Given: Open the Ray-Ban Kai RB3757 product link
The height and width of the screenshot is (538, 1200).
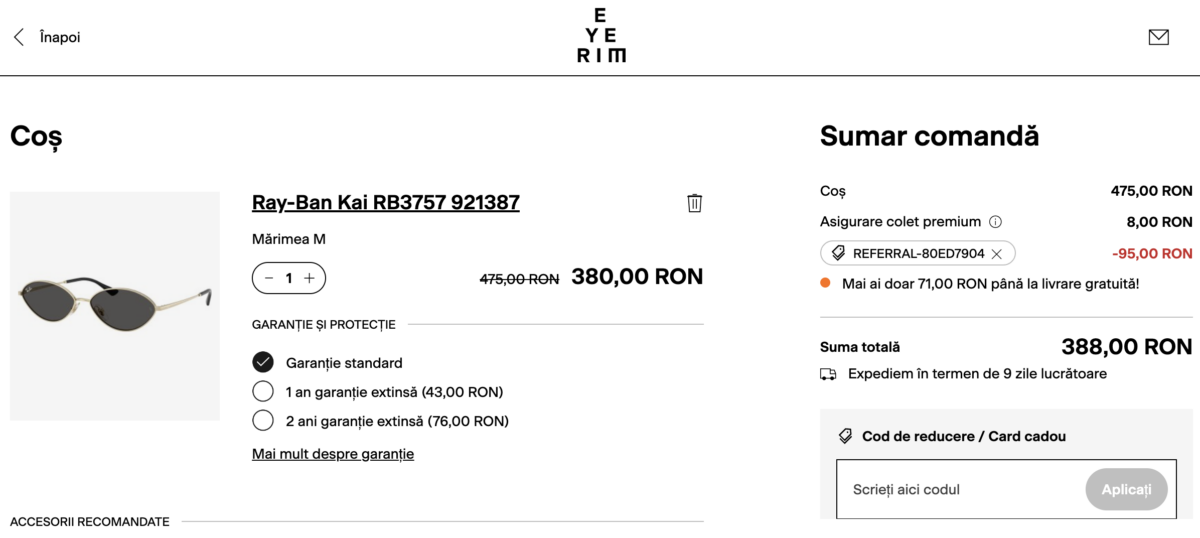Looking at the screenshot, I should click(x=385, y=203).
